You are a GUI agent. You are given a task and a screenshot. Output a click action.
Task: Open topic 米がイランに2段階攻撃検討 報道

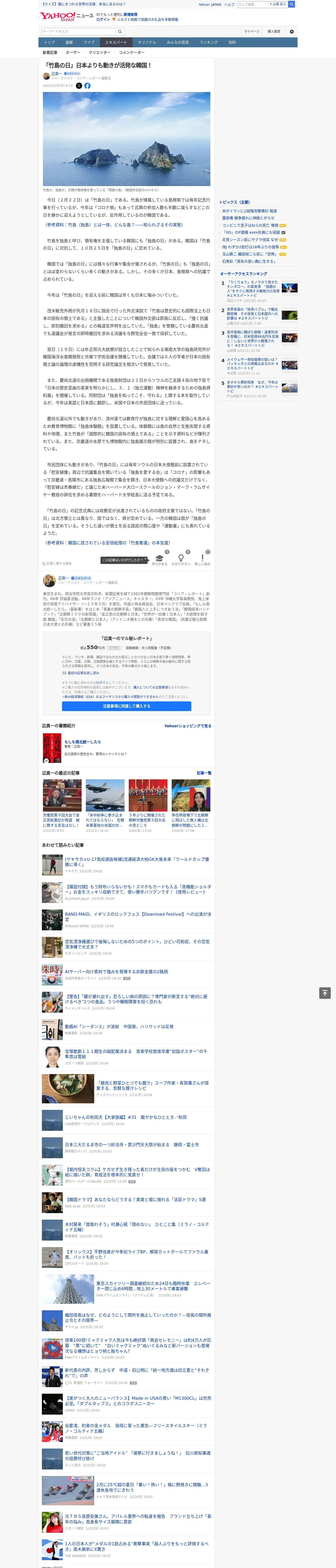click(x=249, y=211)
